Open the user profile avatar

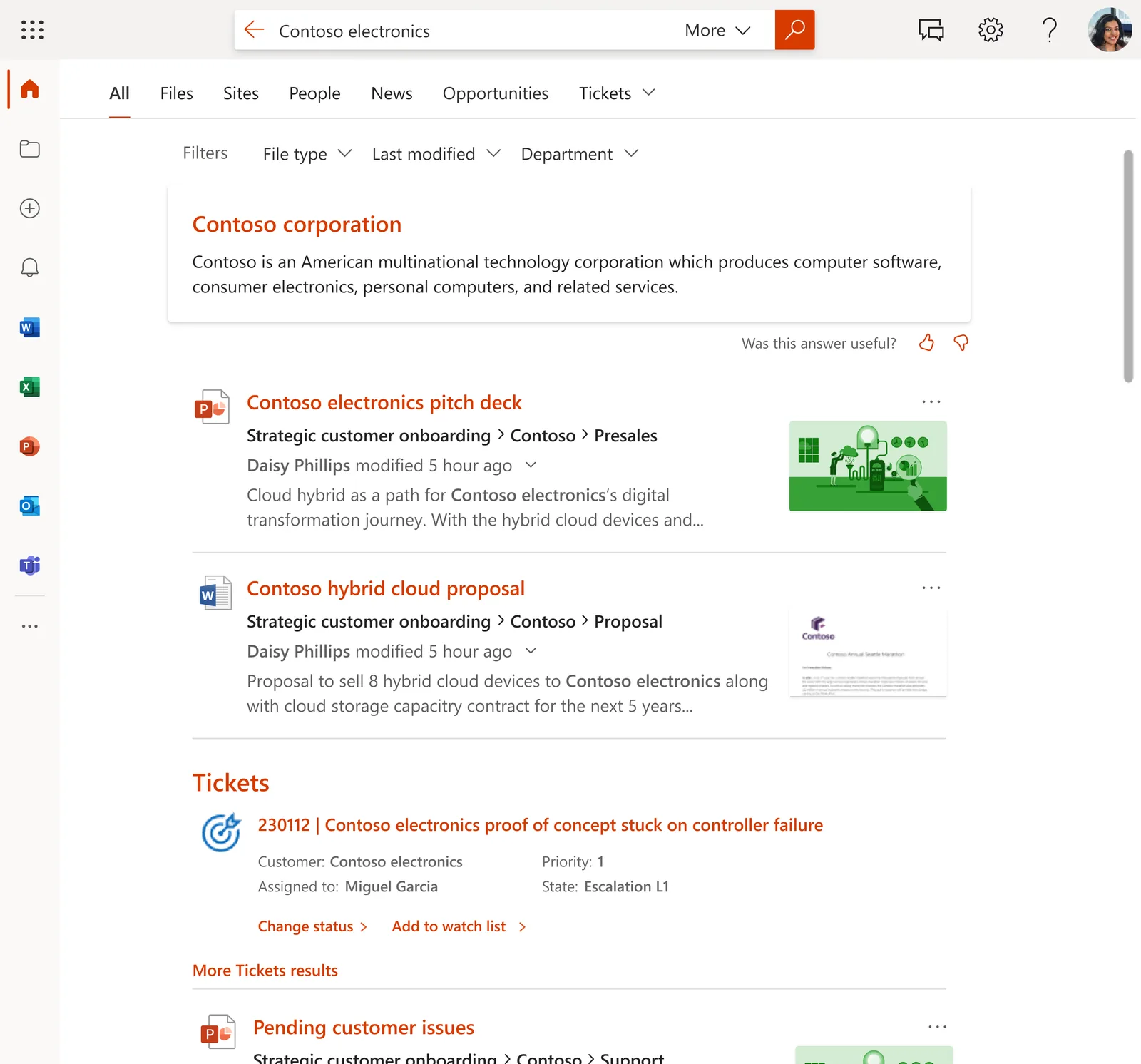pos(1110,30)
